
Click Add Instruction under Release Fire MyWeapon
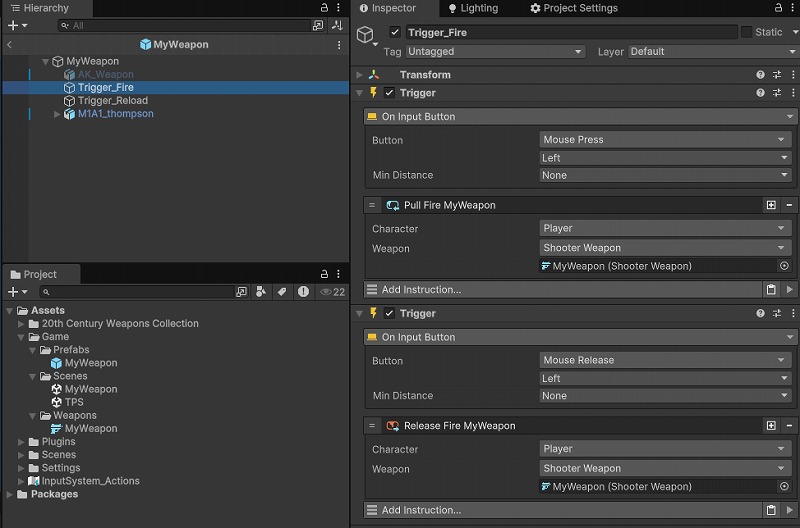pos(563,510)
